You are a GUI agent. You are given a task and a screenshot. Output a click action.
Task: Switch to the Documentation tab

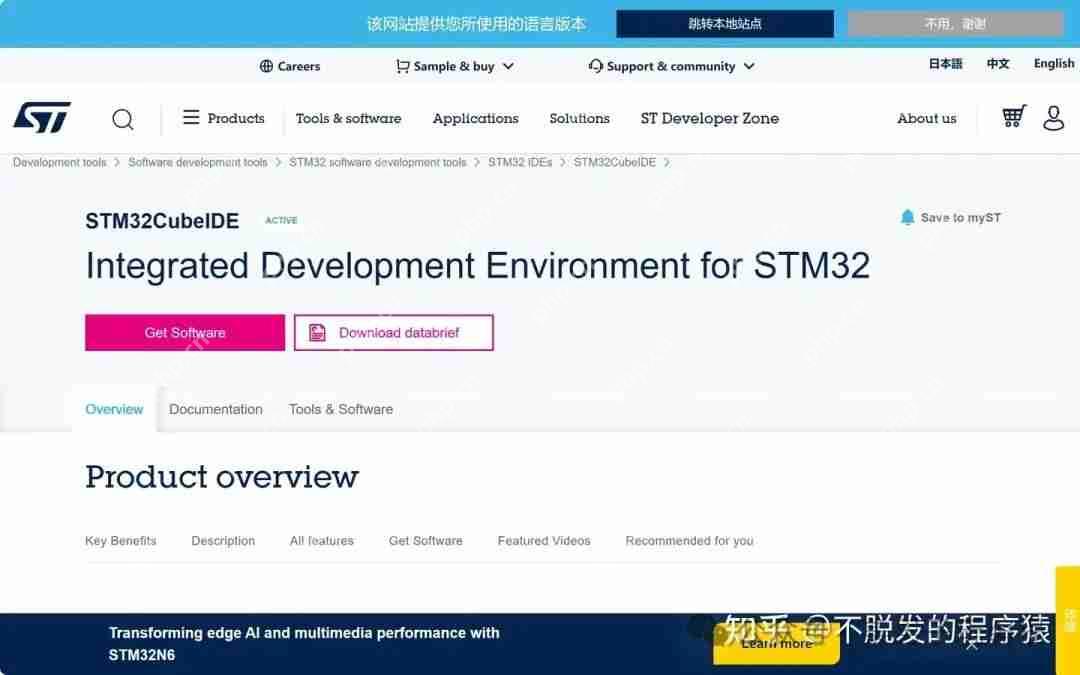216,409
